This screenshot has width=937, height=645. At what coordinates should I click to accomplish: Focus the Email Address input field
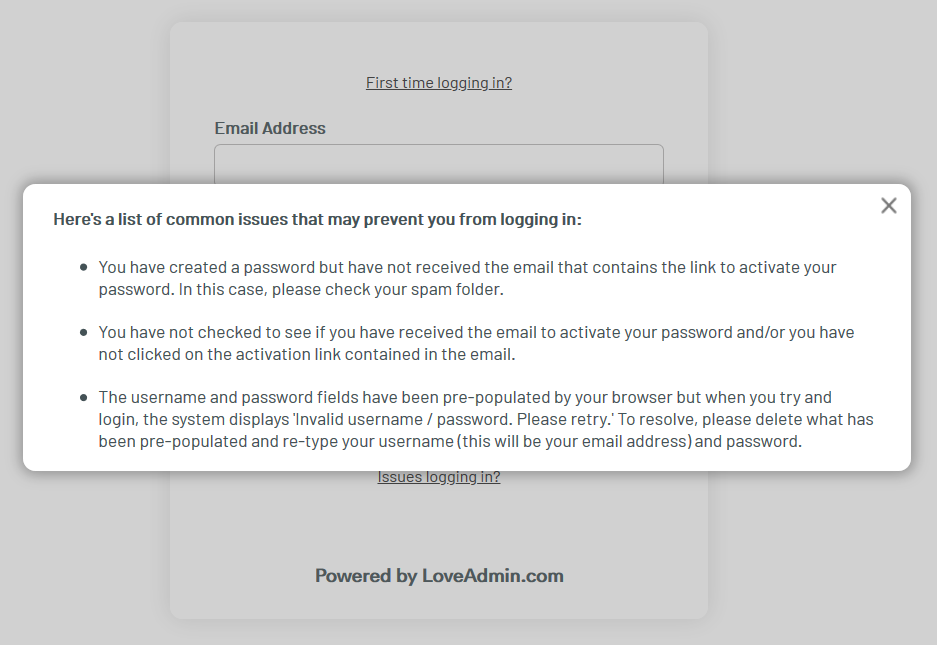click(x=439, y=165)
